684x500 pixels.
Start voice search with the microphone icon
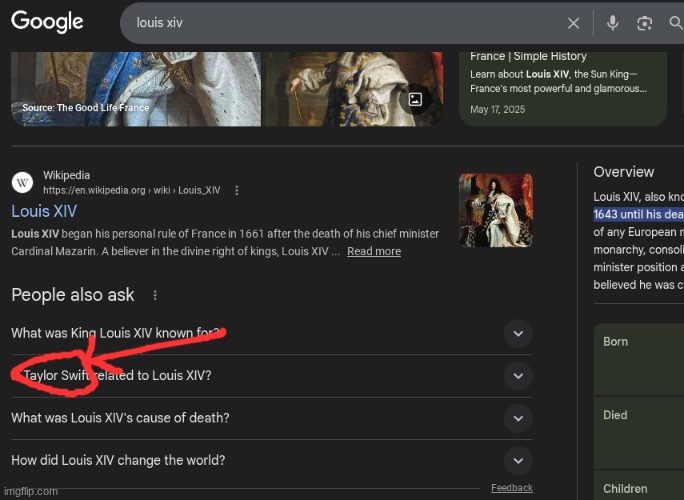coord(612,23)
